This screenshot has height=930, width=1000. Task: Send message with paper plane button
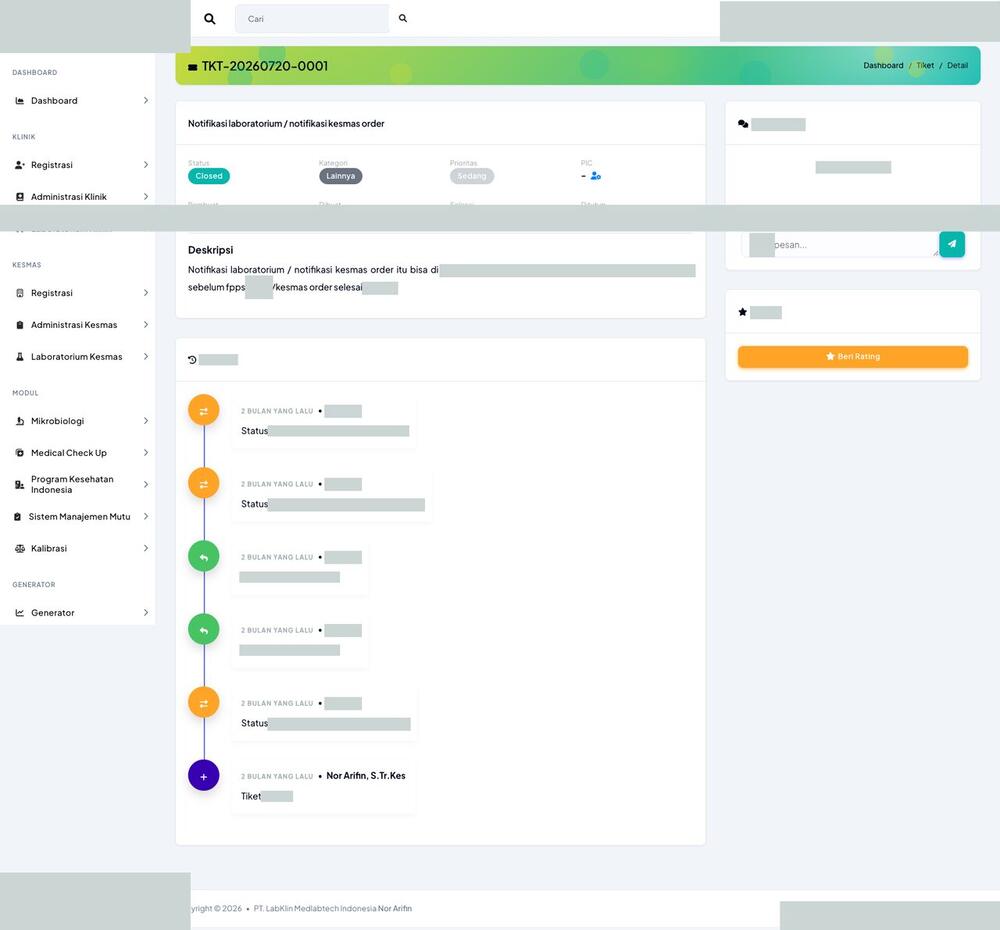click(x=952, y=244)
